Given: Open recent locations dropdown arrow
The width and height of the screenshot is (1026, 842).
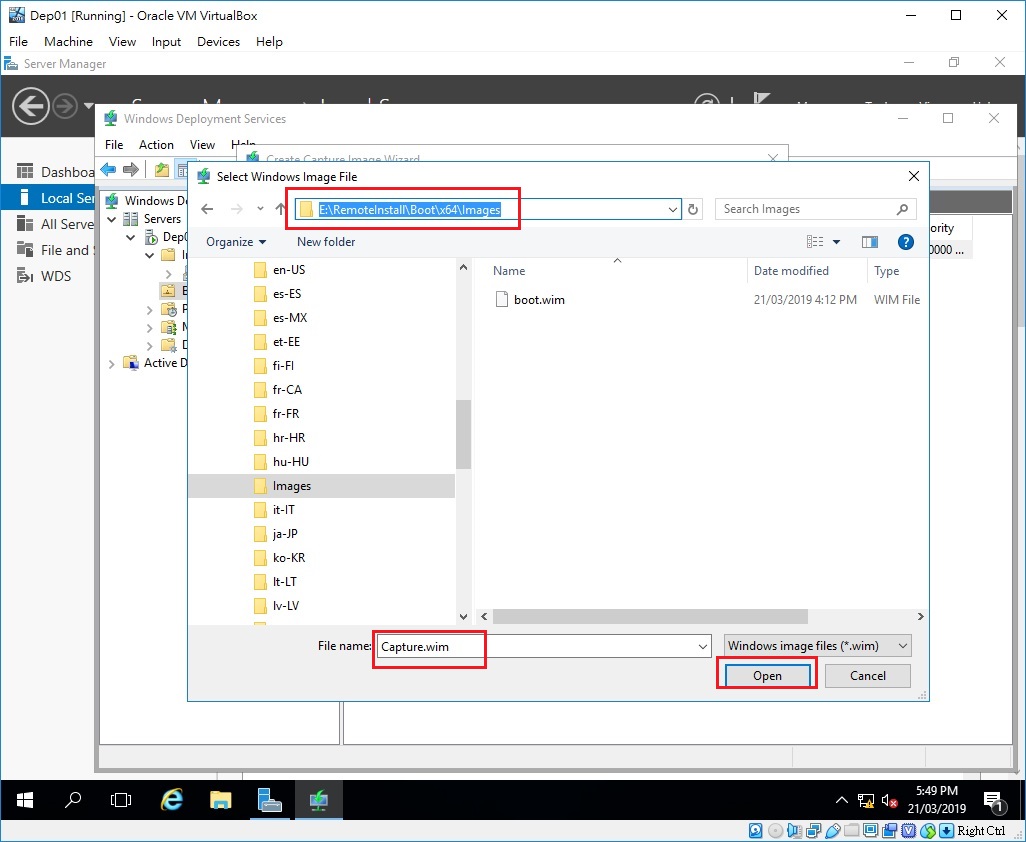Looking at the screenshot, I should [x=260, y=209].
